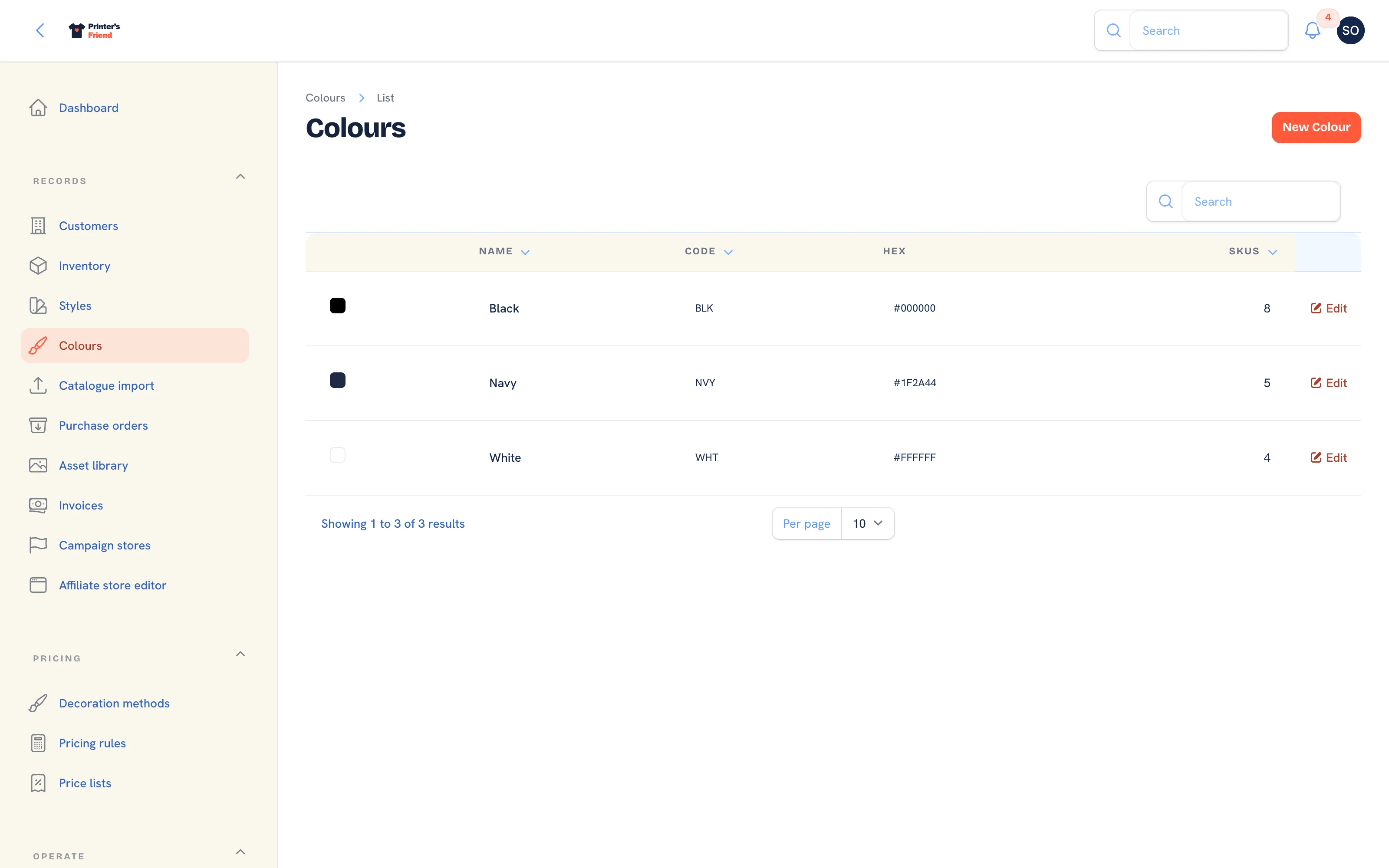Sort table by Code column
This screenshot has height=868, width=1389.
pos(708,251)
